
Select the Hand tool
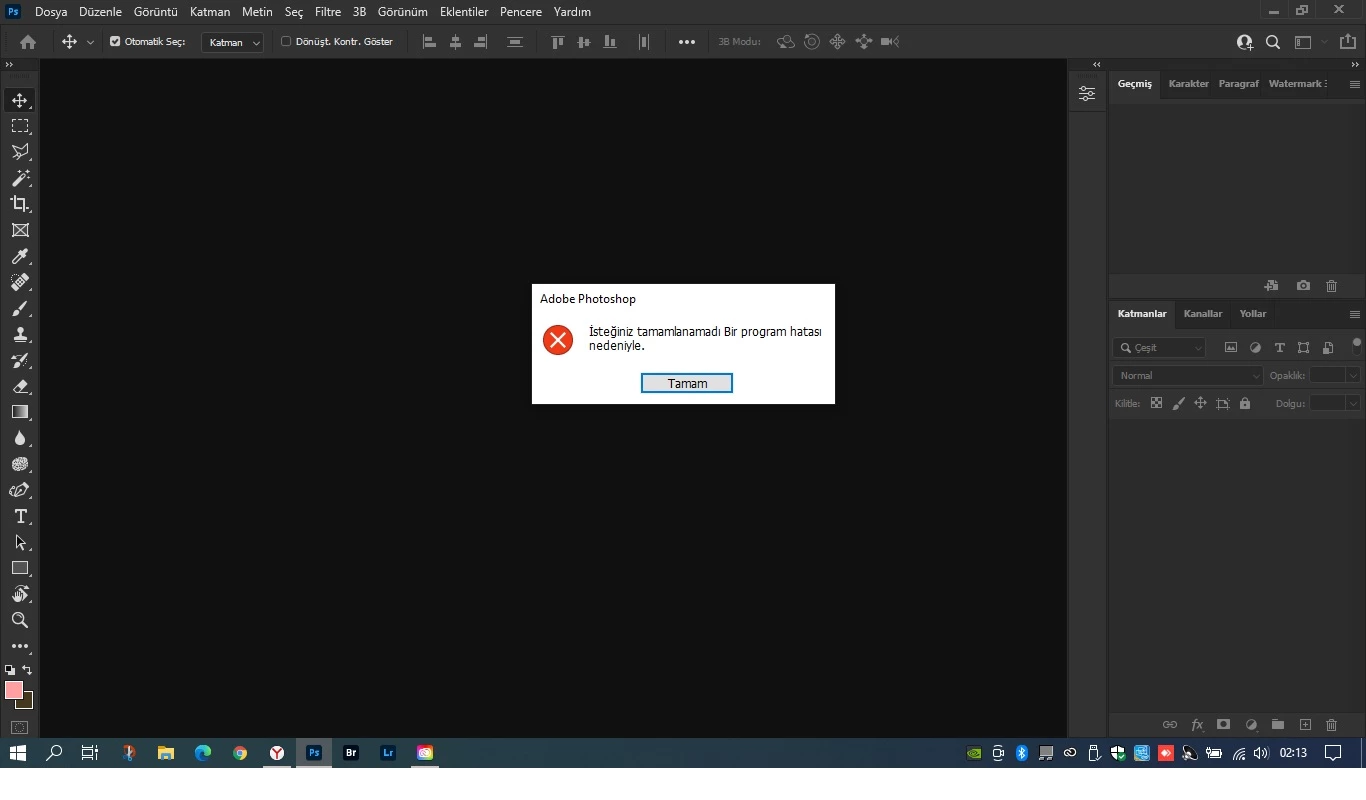click(20, 594)
